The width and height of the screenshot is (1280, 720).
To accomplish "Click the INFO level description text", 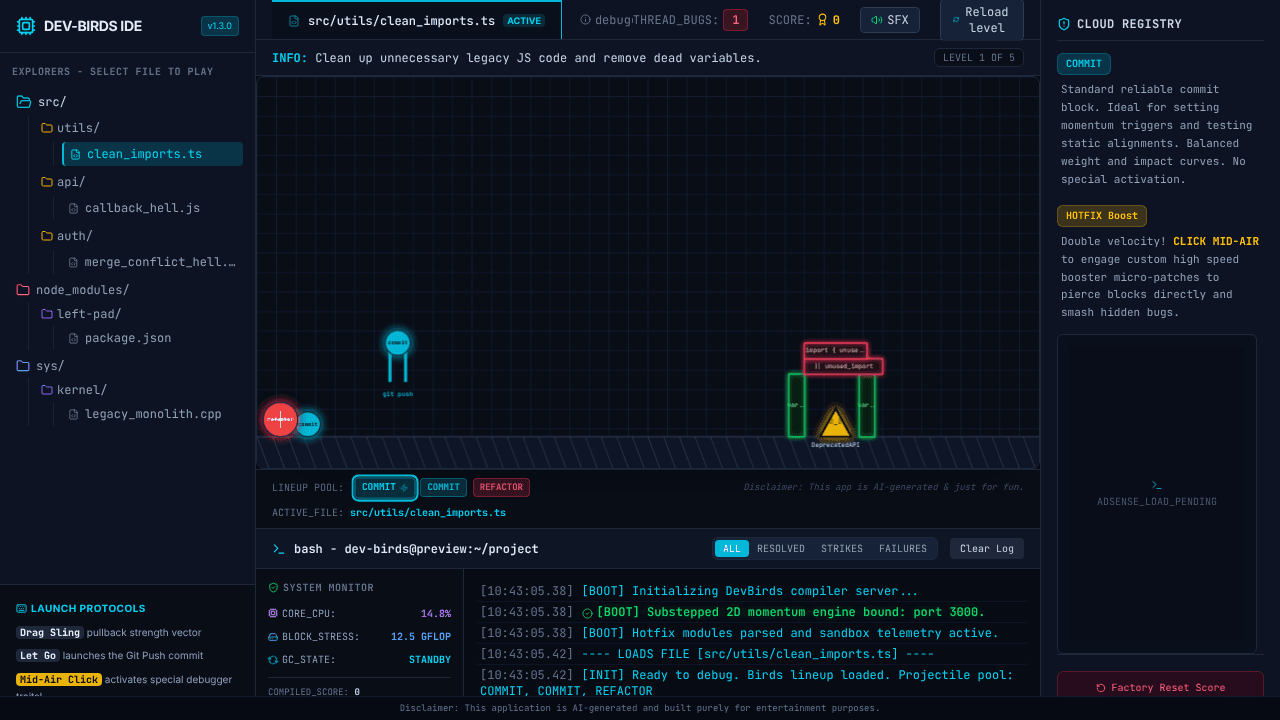I will click(x=538, y=58).
